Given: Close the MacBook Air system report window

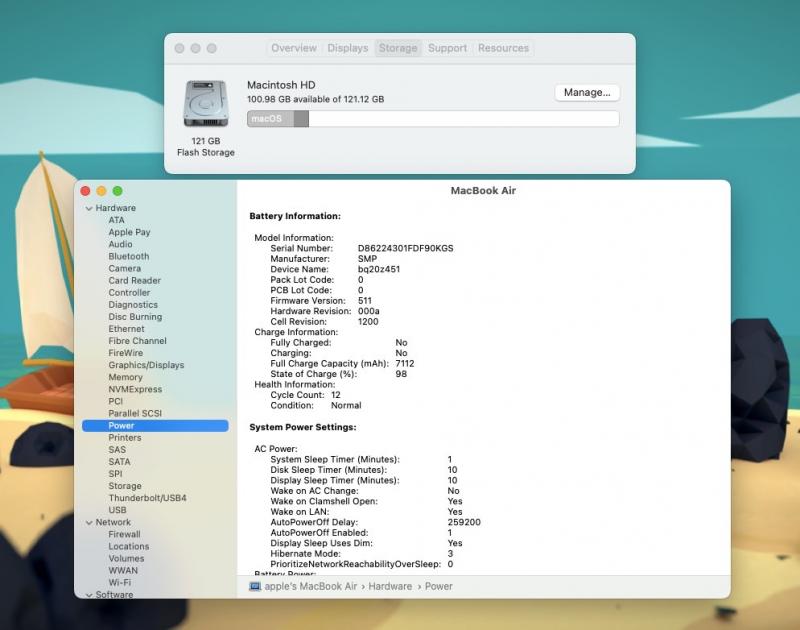Looking at the screenshot, I should [x=84, y=191].
